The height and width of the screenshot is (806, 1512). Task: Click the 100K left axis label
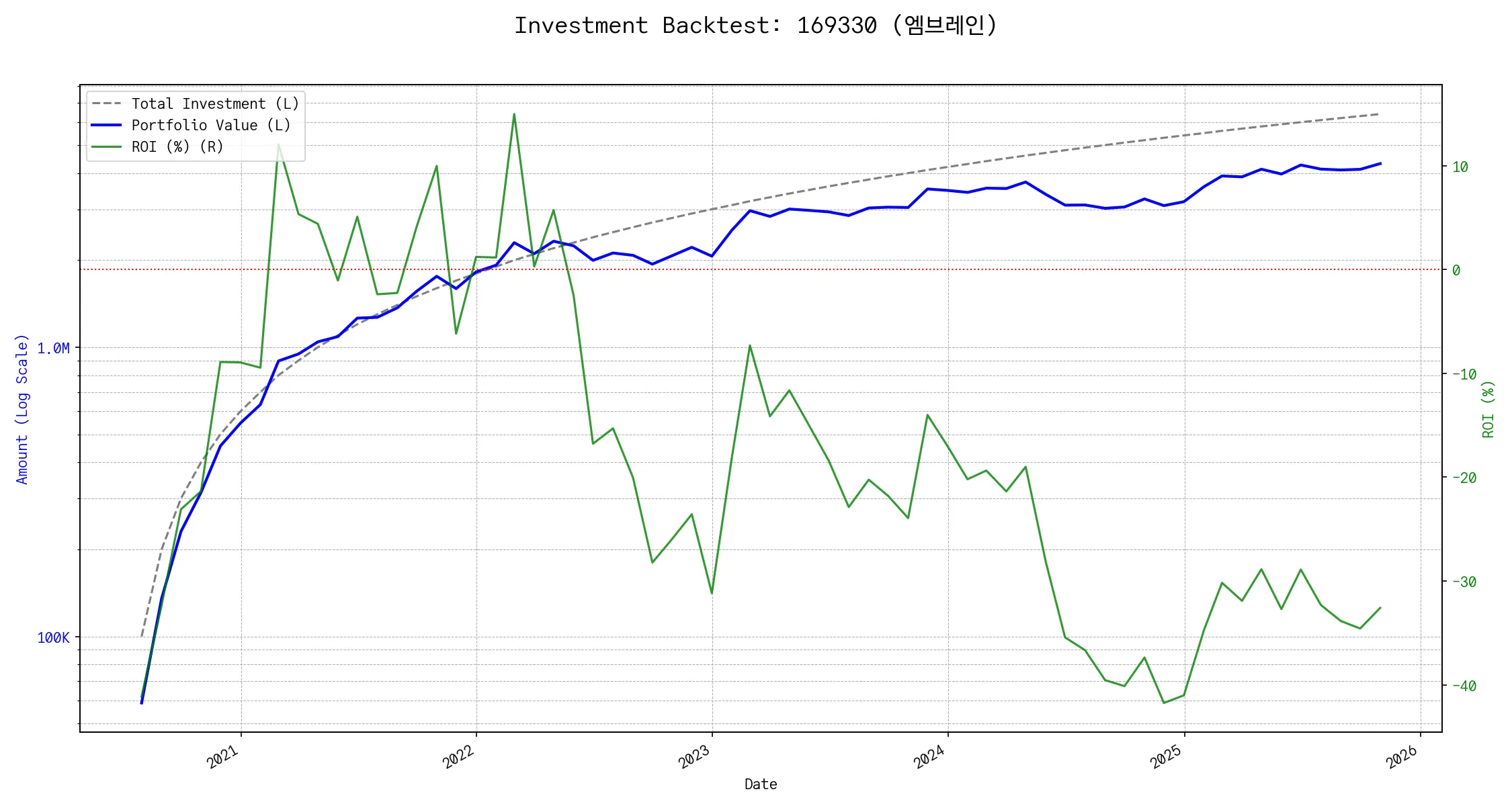coord(54,638)
